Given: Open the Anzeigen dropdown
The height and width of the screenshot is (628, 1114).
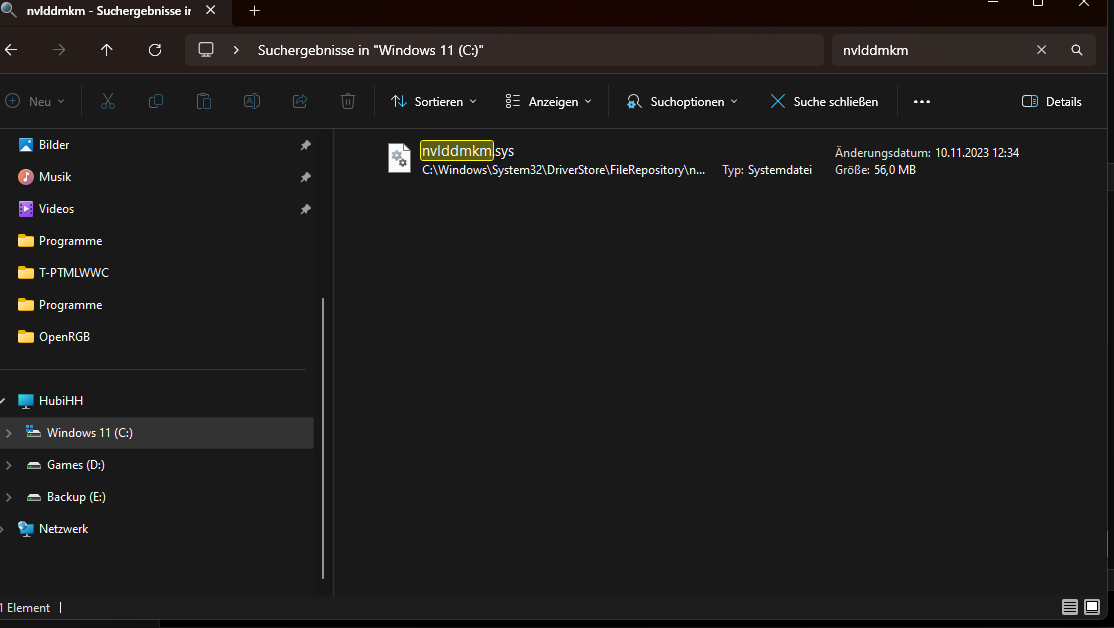Looking at the screenshot, I should coord(548,102).
